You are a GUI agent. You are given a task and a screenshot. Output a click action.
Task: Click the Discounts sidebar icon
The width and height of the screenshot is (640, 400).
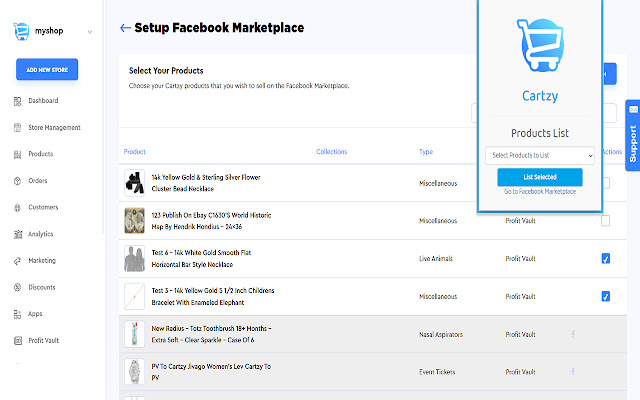click(18, 287)
